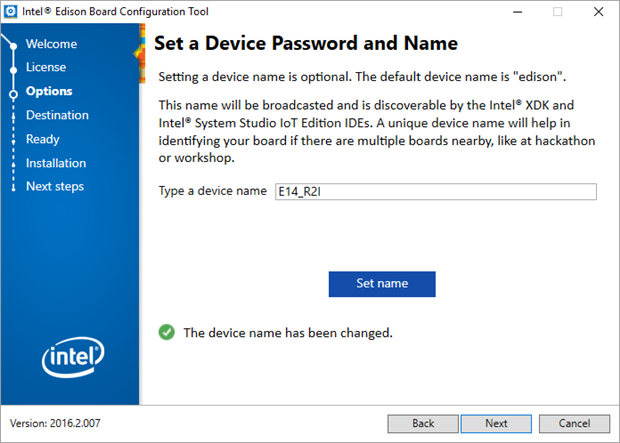
Task: Click the green success checkmark icon
Action: pyautogui.click(x=167, y=332)
